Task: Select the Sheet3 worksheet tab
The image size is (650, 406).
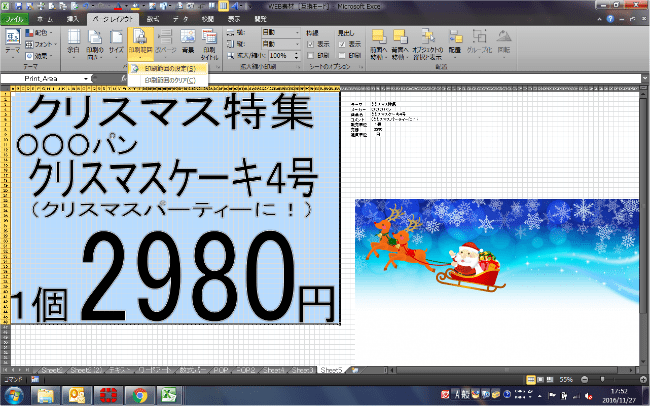Action: 302,370
